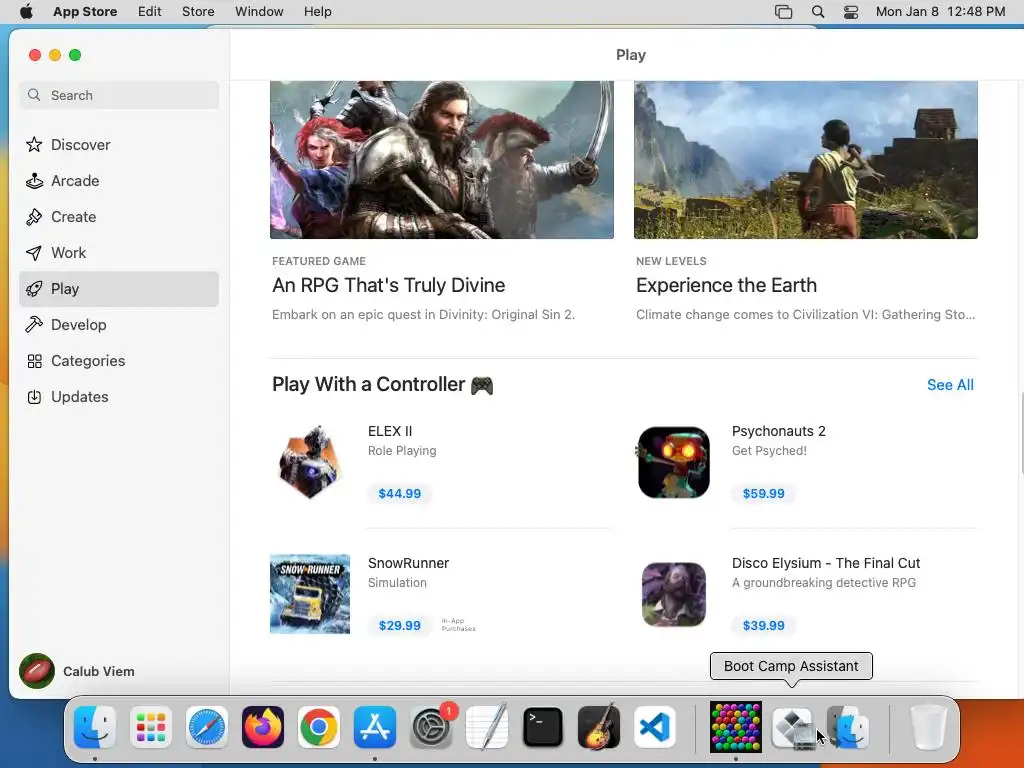Click Experience the Earth headline

pyautogui.click(x=726, y=285)
